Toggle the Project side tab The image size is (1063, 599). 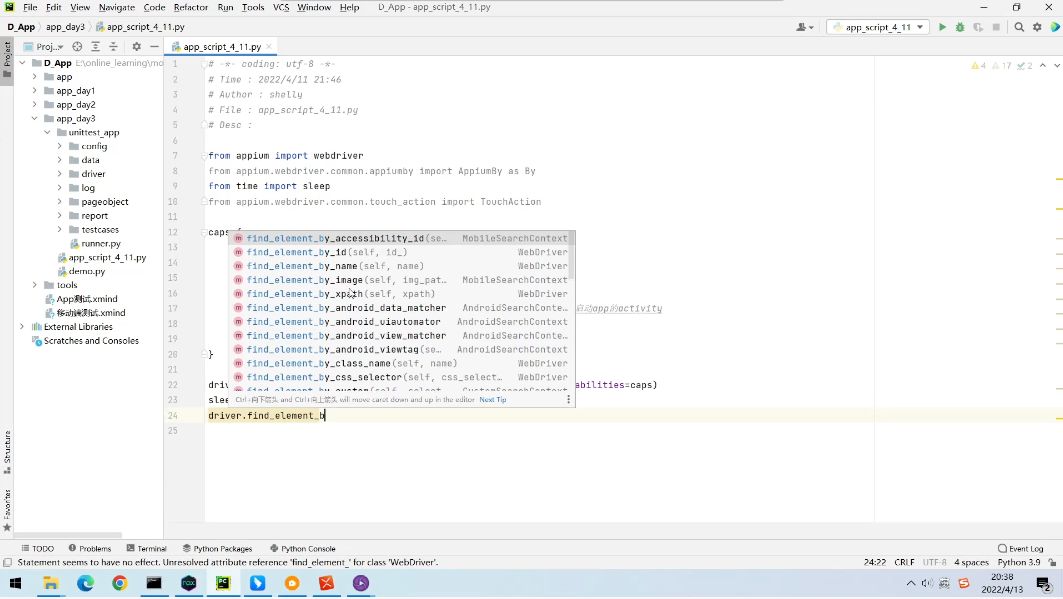(x=7, y=54)
